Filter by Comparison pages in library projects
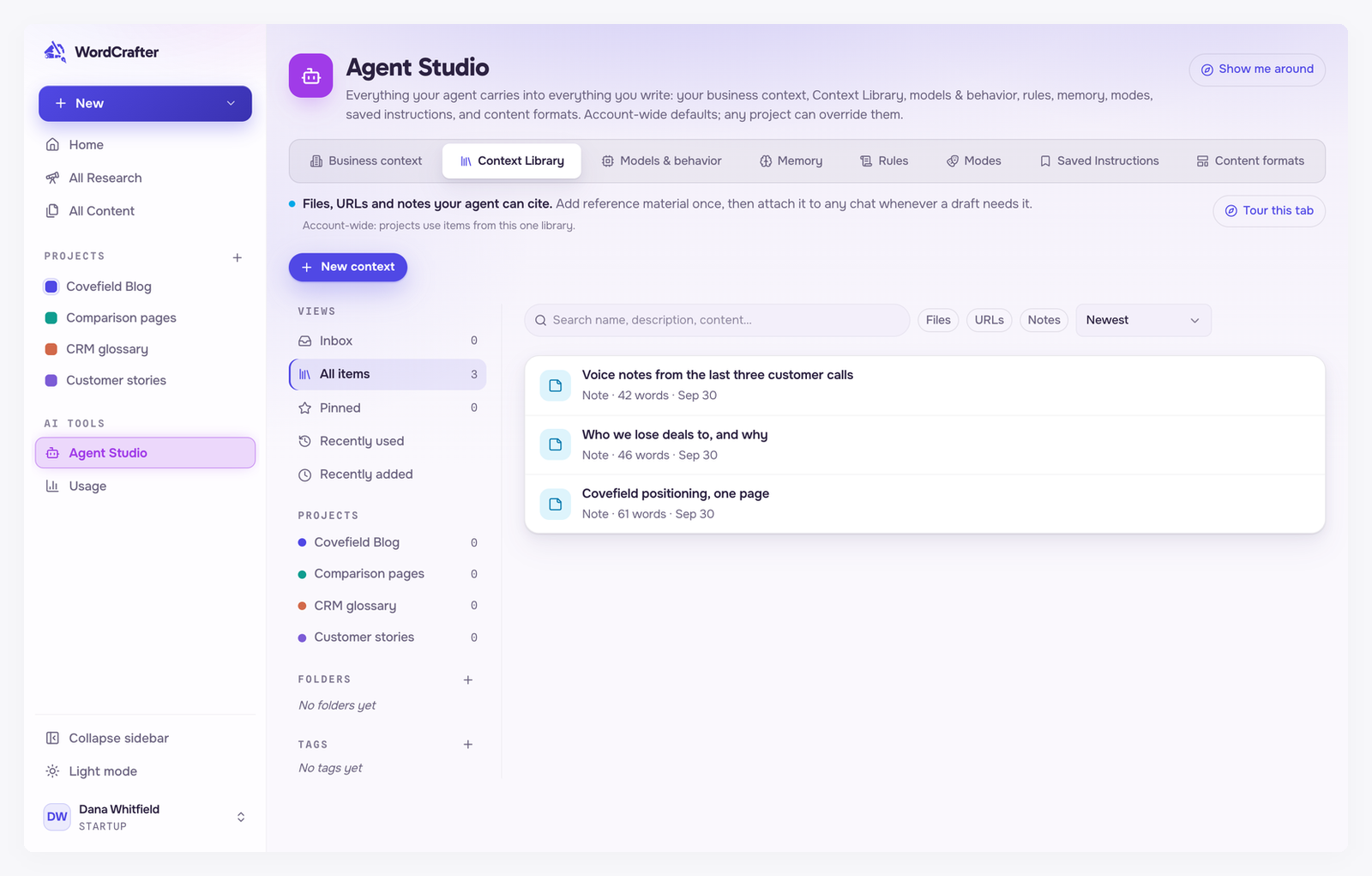This screenshot has width=1372, height=876. coord(388,574)
